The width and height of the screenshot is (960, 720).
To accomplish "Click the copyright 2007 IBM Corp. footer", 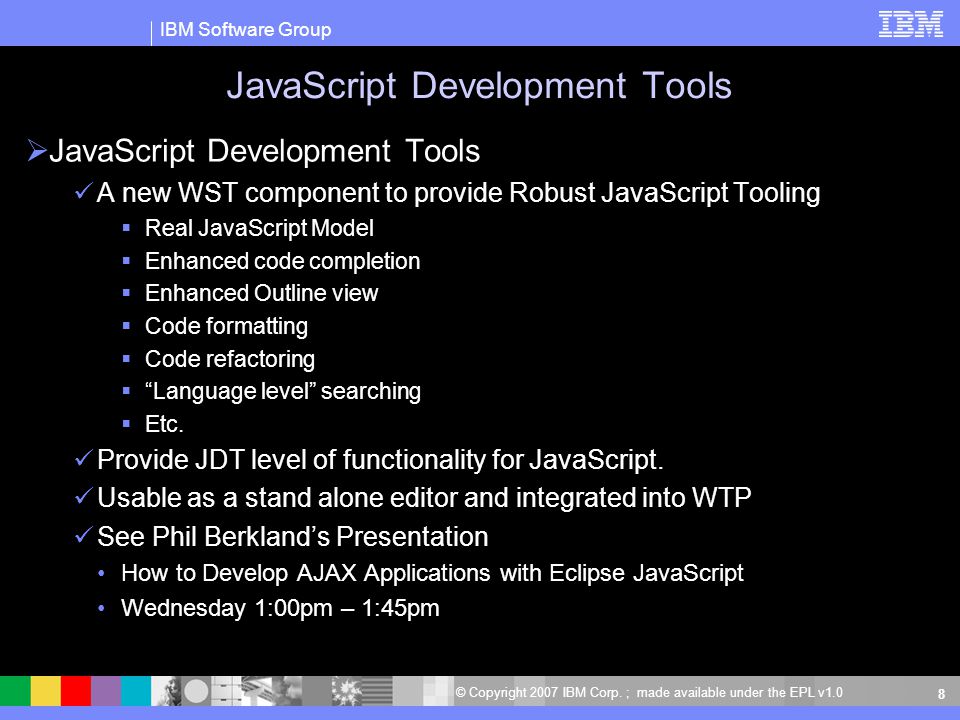I will coord(649,692).
